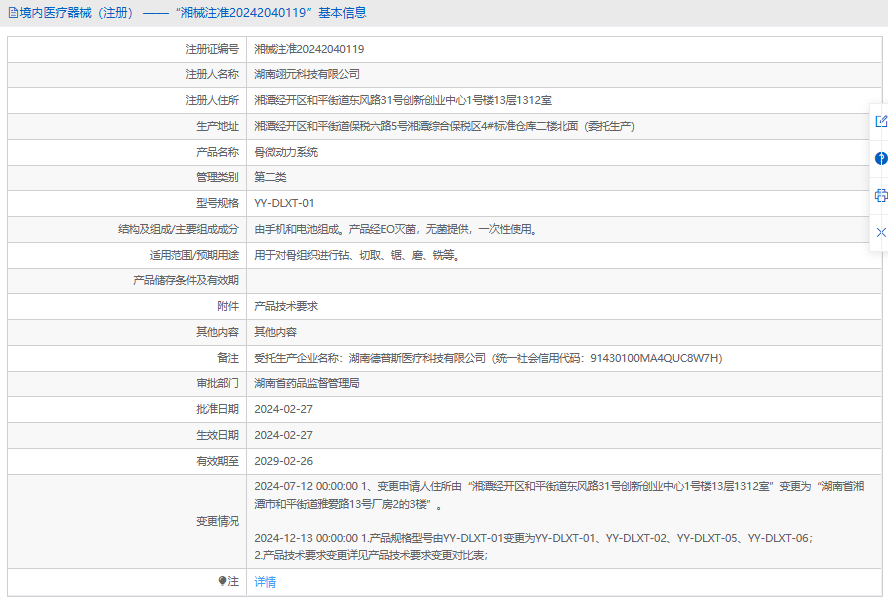Click the printer icon in the side toolbar
Screen dimensions: 888x604
tap(881, 196)
